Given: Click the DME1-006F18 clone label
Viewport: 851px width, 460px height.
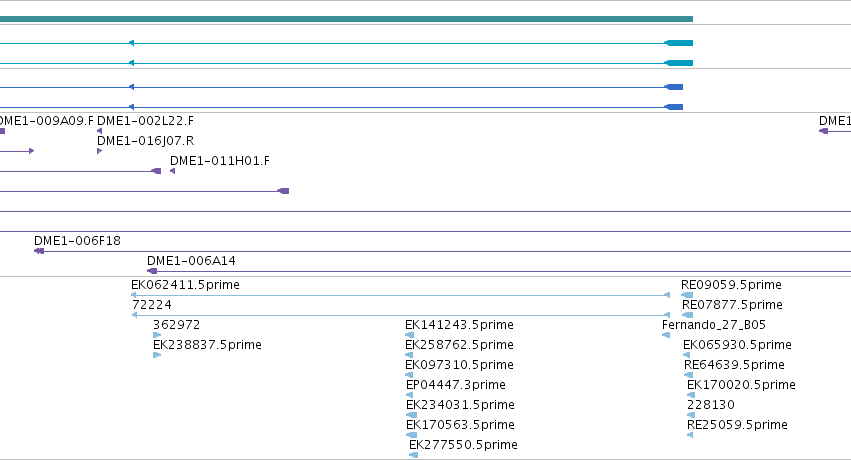Looking at the screenshot, I should tap(77, 240).
